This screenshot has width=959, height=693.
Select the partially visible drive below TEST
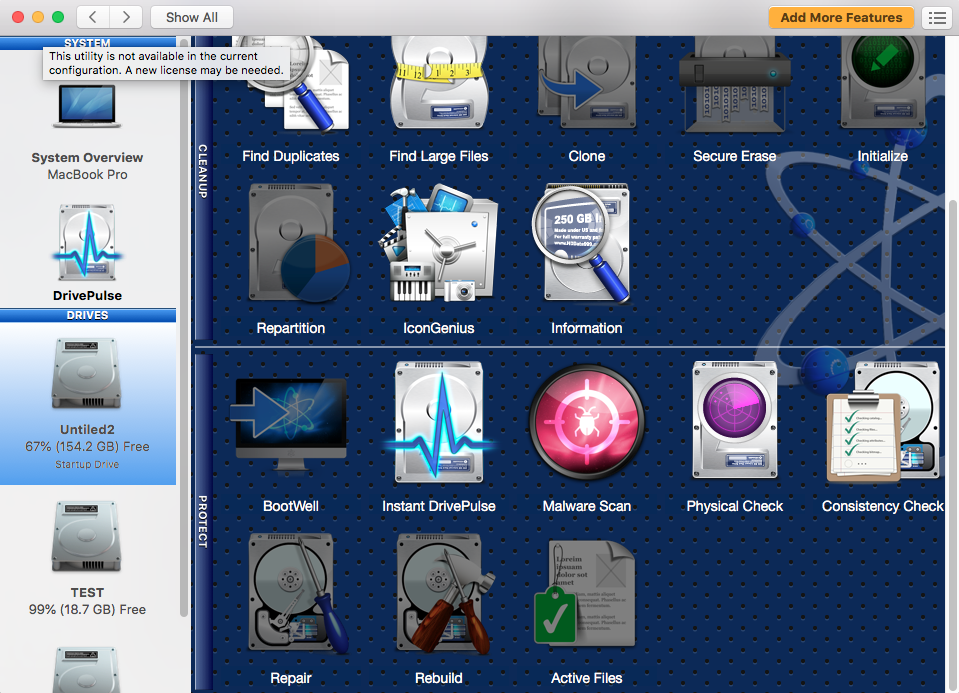pyautogui.click(x=86, y=669)
